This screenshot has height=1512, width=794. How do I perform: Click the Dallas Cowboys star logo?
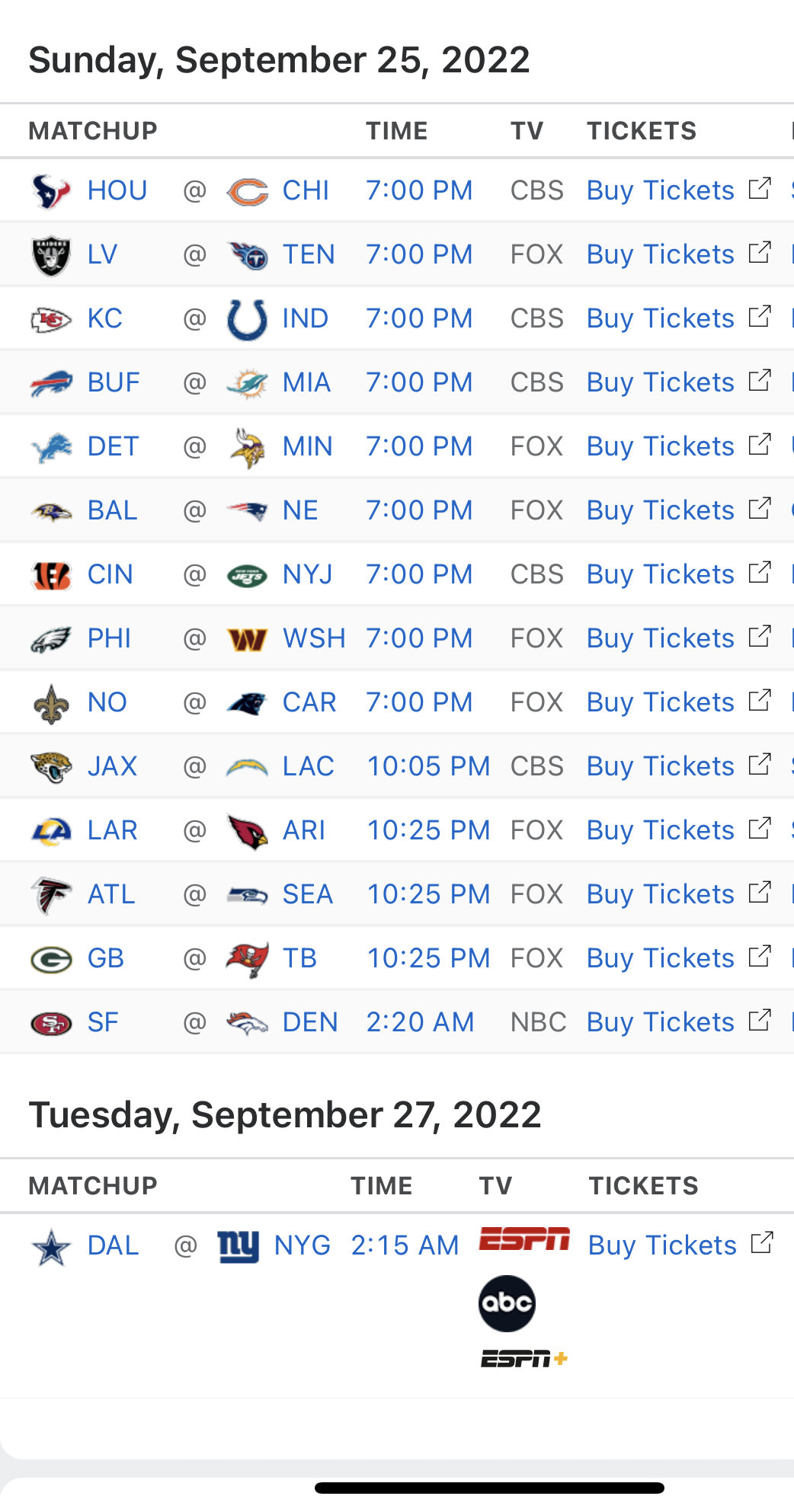[x=51, y=1246]
